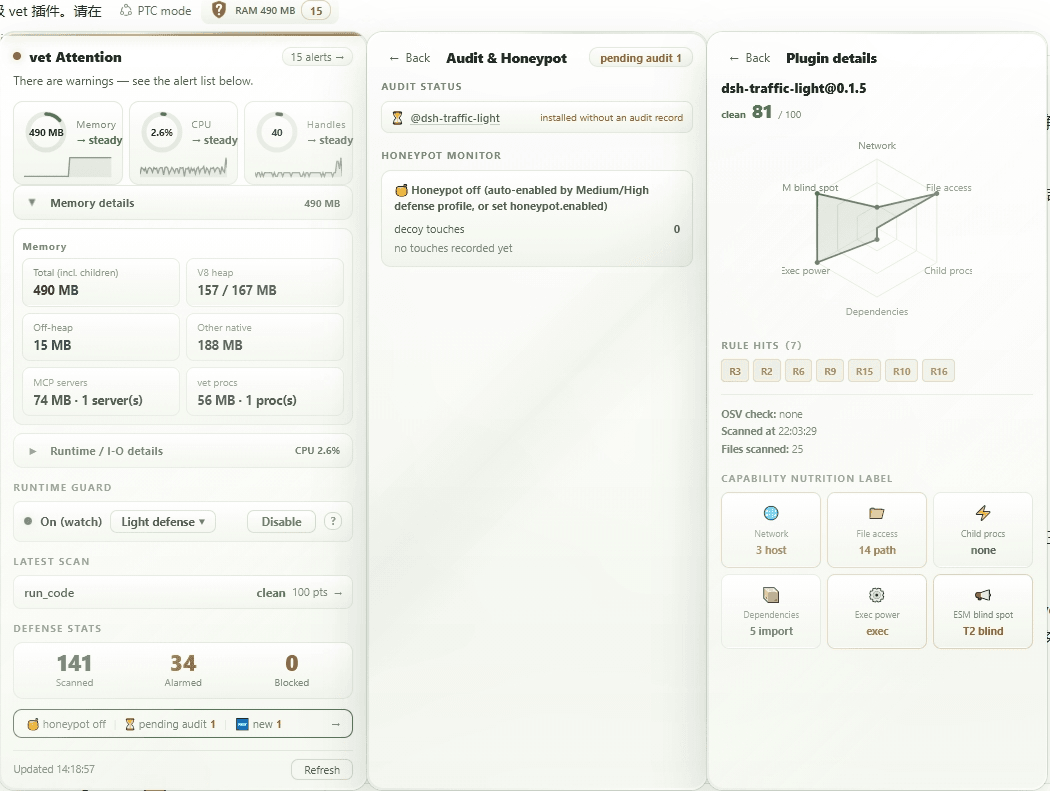1050x791 pixels.
Task: Click the vet procs 56 MB card
Action: 265,392
